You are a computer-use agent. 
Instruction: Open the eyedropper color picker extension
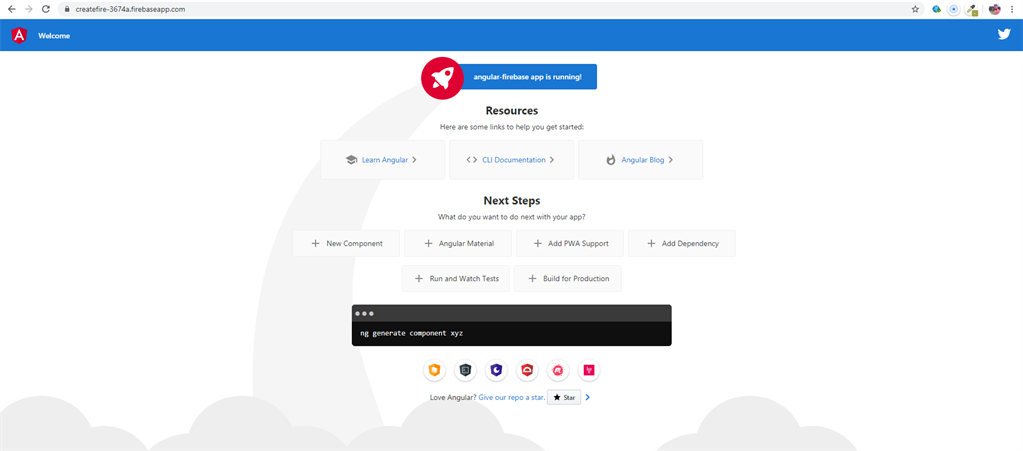971,10
